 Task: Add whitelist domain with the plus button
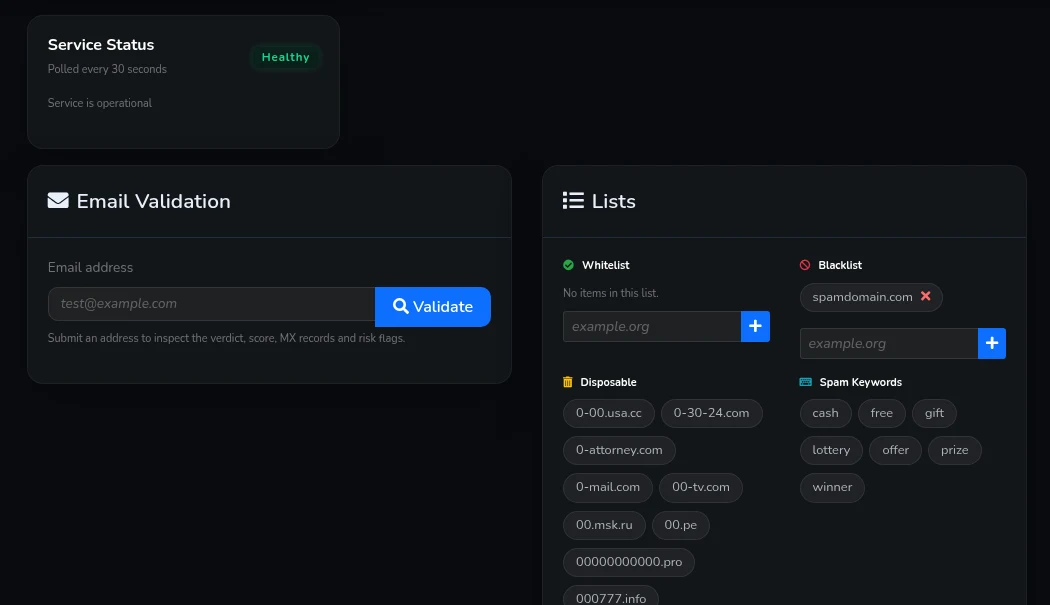(x=755, y=326)
